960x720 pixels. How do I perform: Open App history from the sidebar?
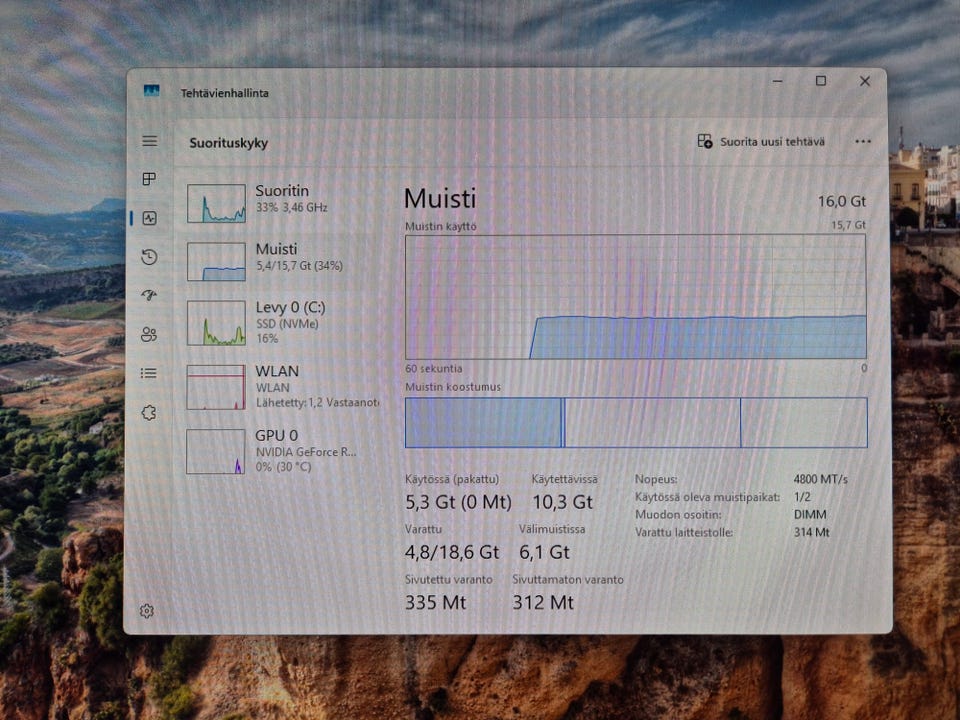[x=149, y=257]
